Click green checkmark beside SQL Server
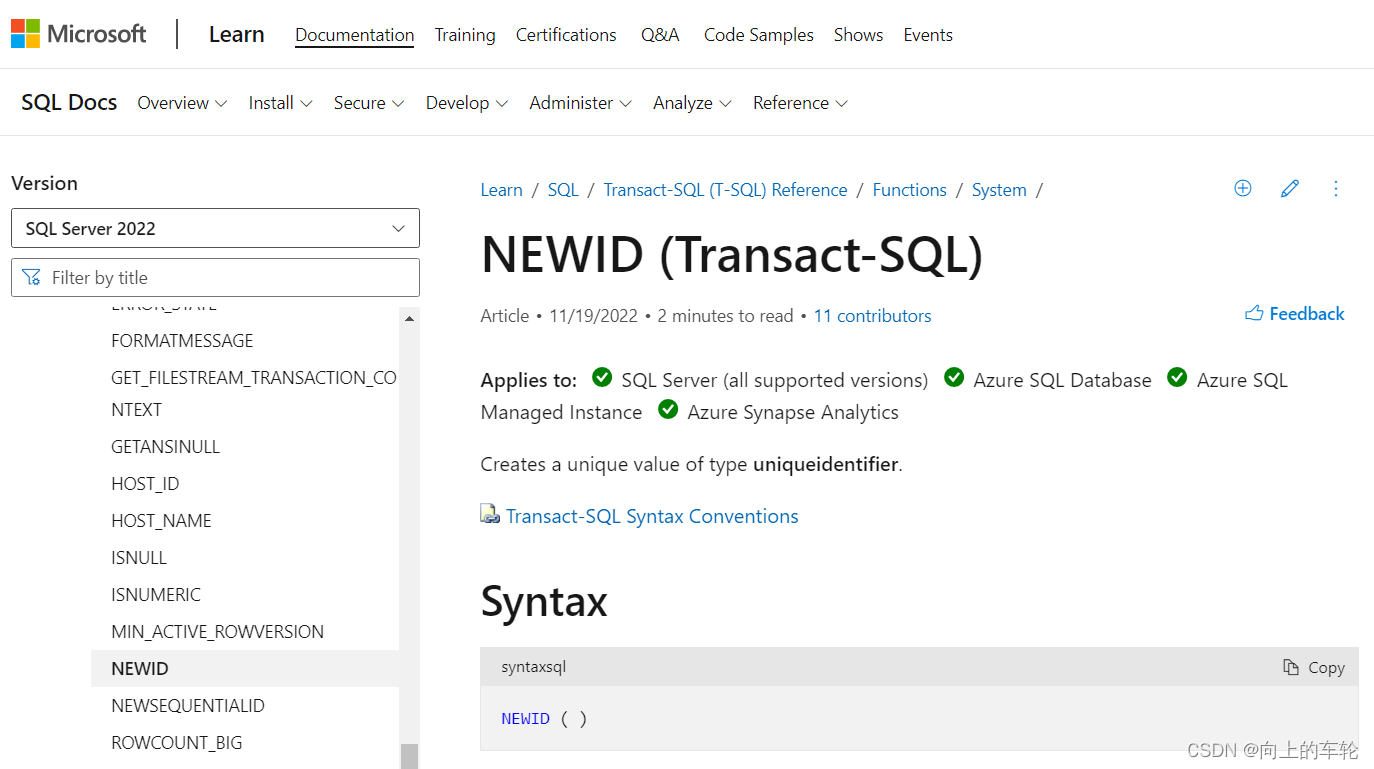 [x=602, y=377]
